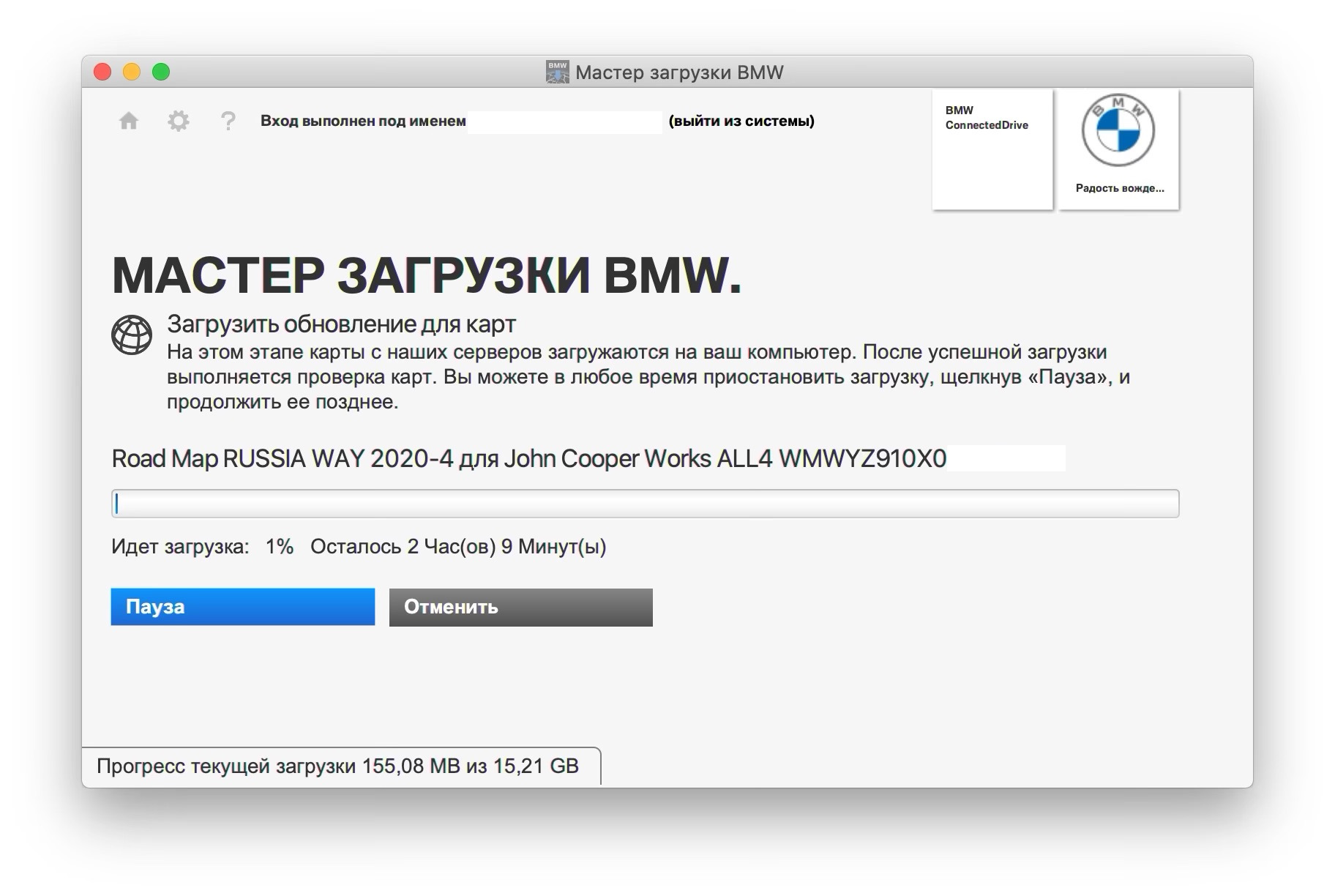Click the "Прогресс текущей загрузки" status tab
Screen dimensions: 1335x896
coord(341,766)
